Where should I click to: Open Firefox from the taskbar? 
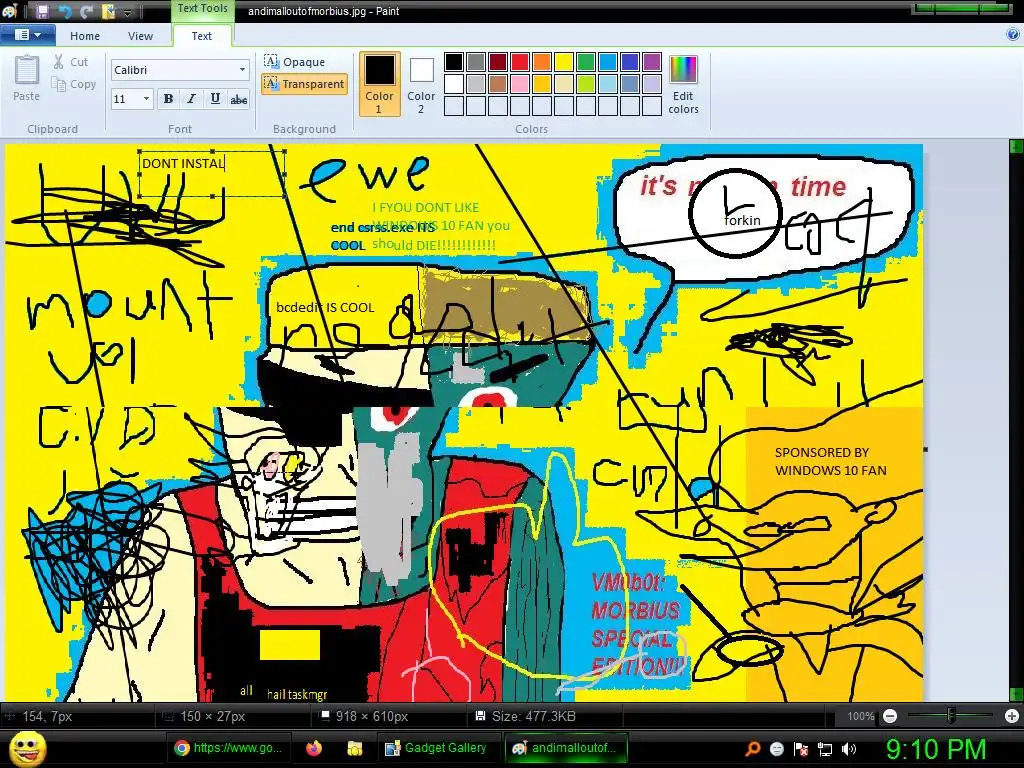click(314, 748)
